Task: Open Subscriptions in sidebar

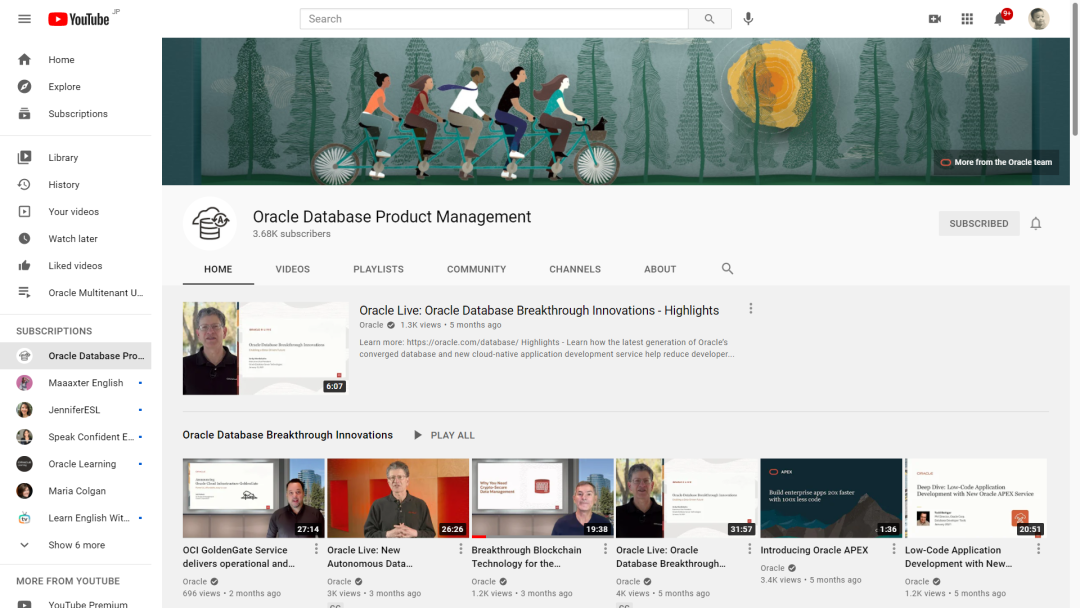Action: pos(76,114)
